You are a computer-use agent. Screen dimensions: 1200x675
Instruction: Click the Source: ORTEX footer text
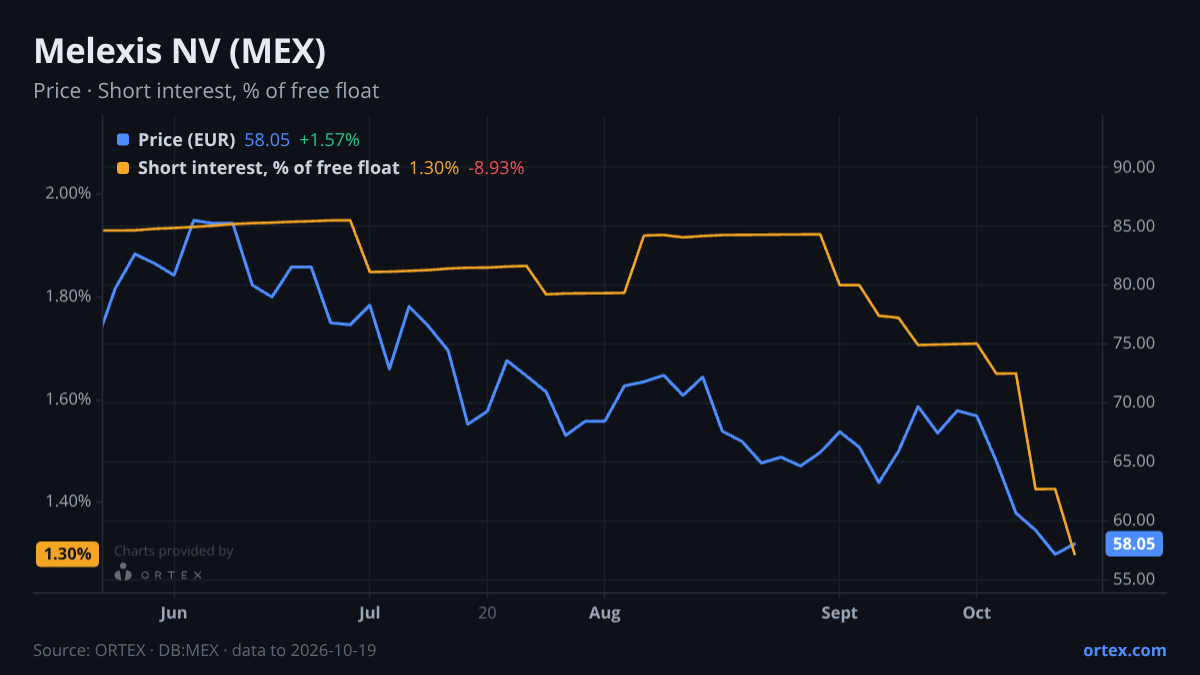point(205,650)
